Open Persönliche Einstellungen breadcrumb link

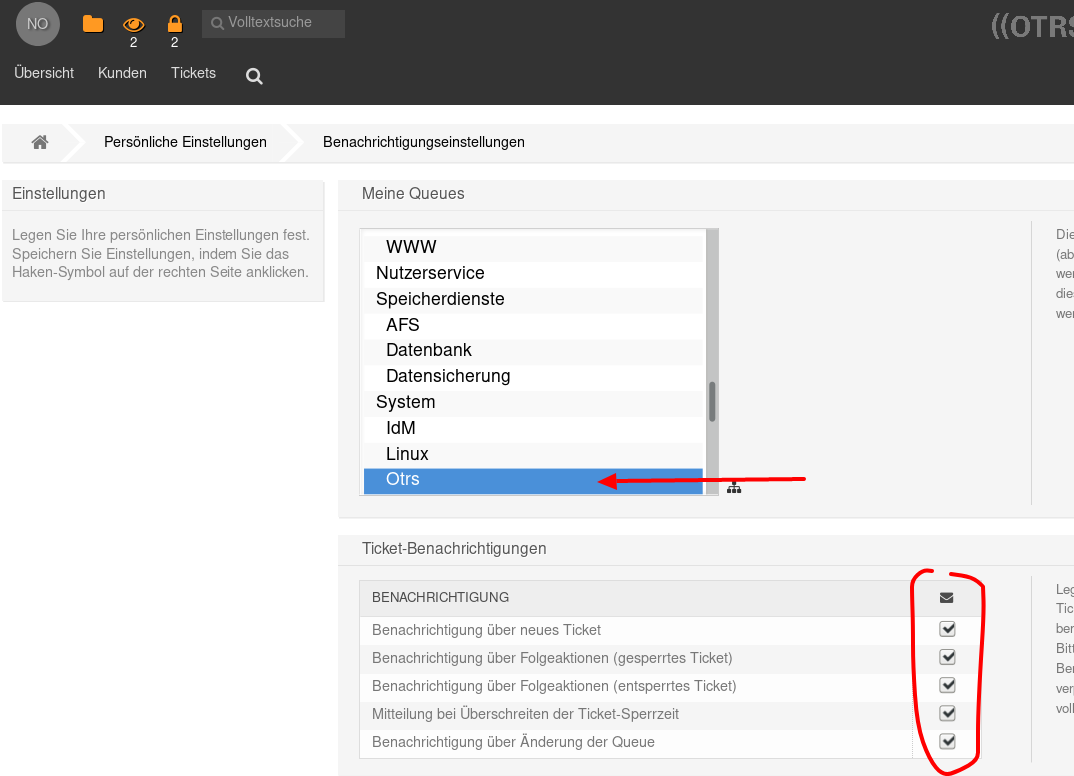pos(185,142)
